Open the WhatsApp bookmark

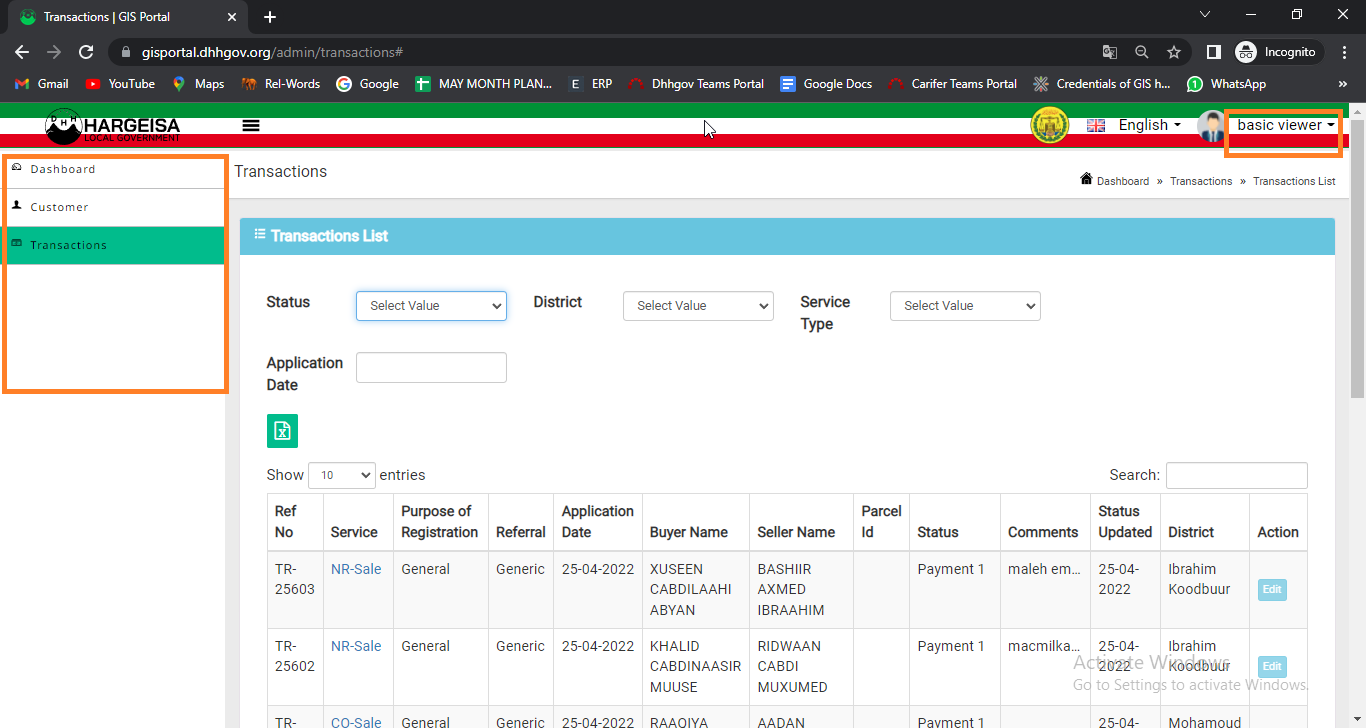point(1226,84)
